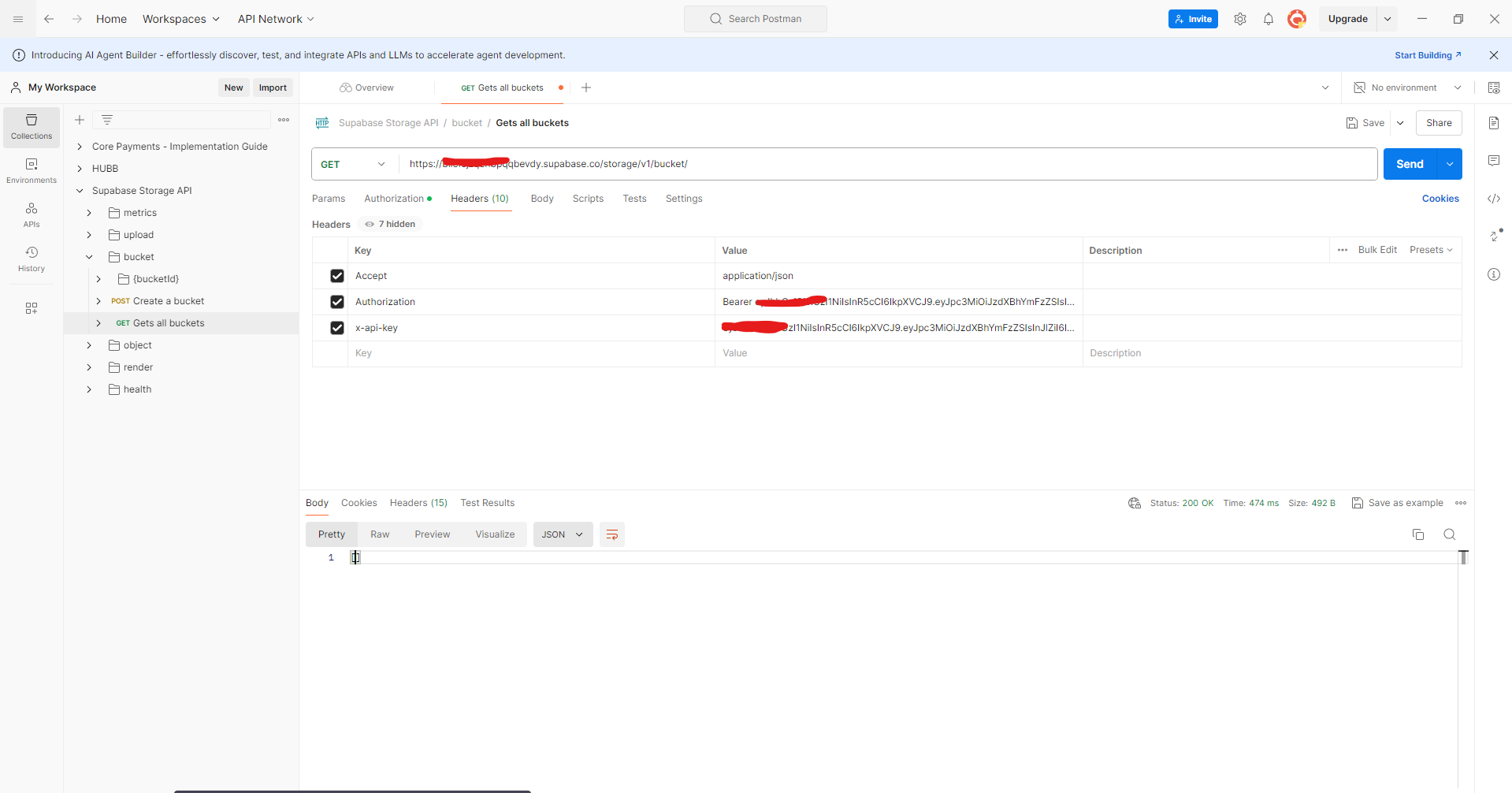Viewport: 1512px width, 793px height.
Task: Uncheck the Authorization header
Action: [337, 302]
